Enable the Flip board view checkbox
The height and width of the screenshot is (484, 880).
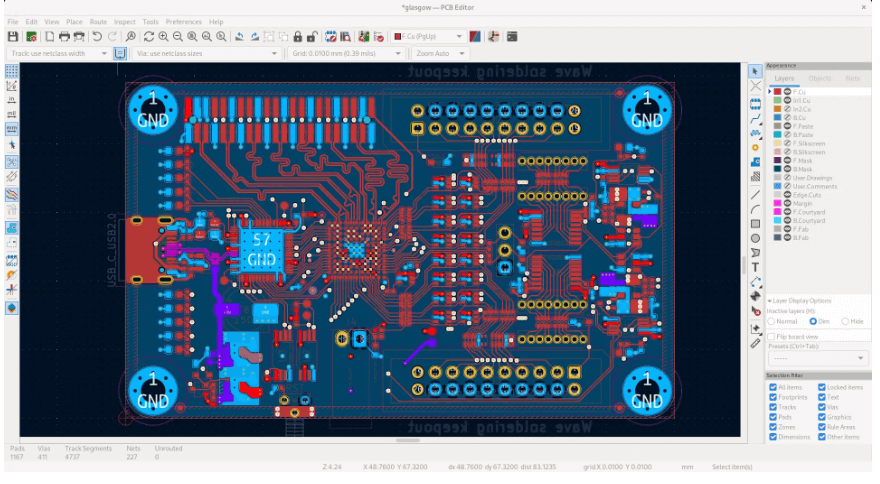coord(771,336)
